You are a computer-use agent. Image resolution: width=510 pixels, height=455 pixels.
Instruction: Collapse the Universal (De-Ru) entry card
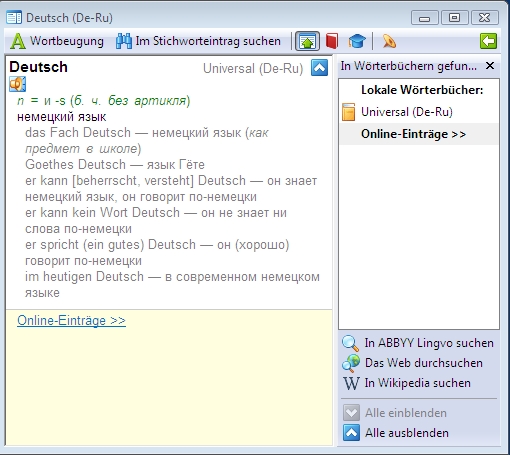319,68
